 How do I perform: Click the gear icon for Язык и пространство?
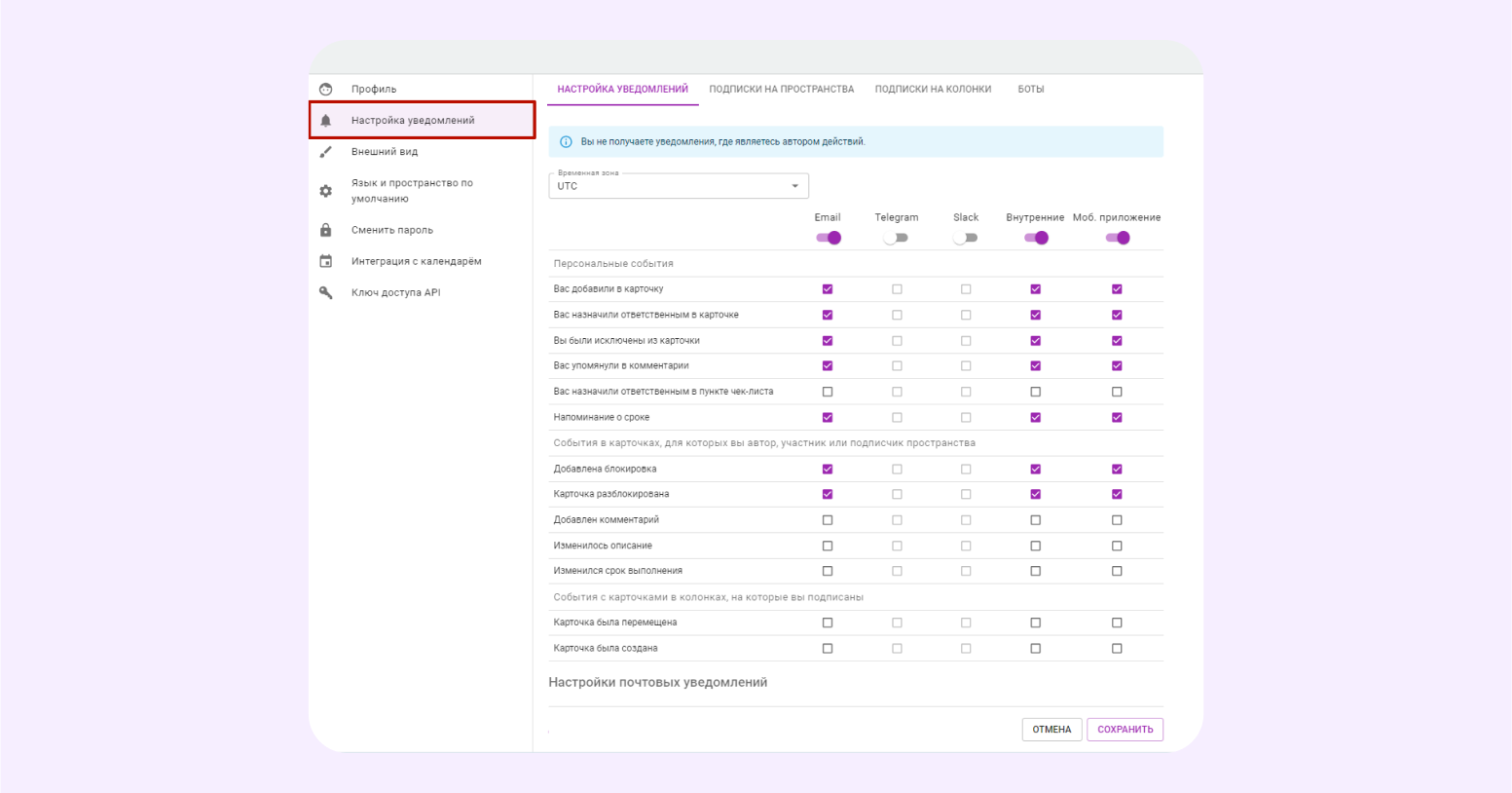(326, 191)
